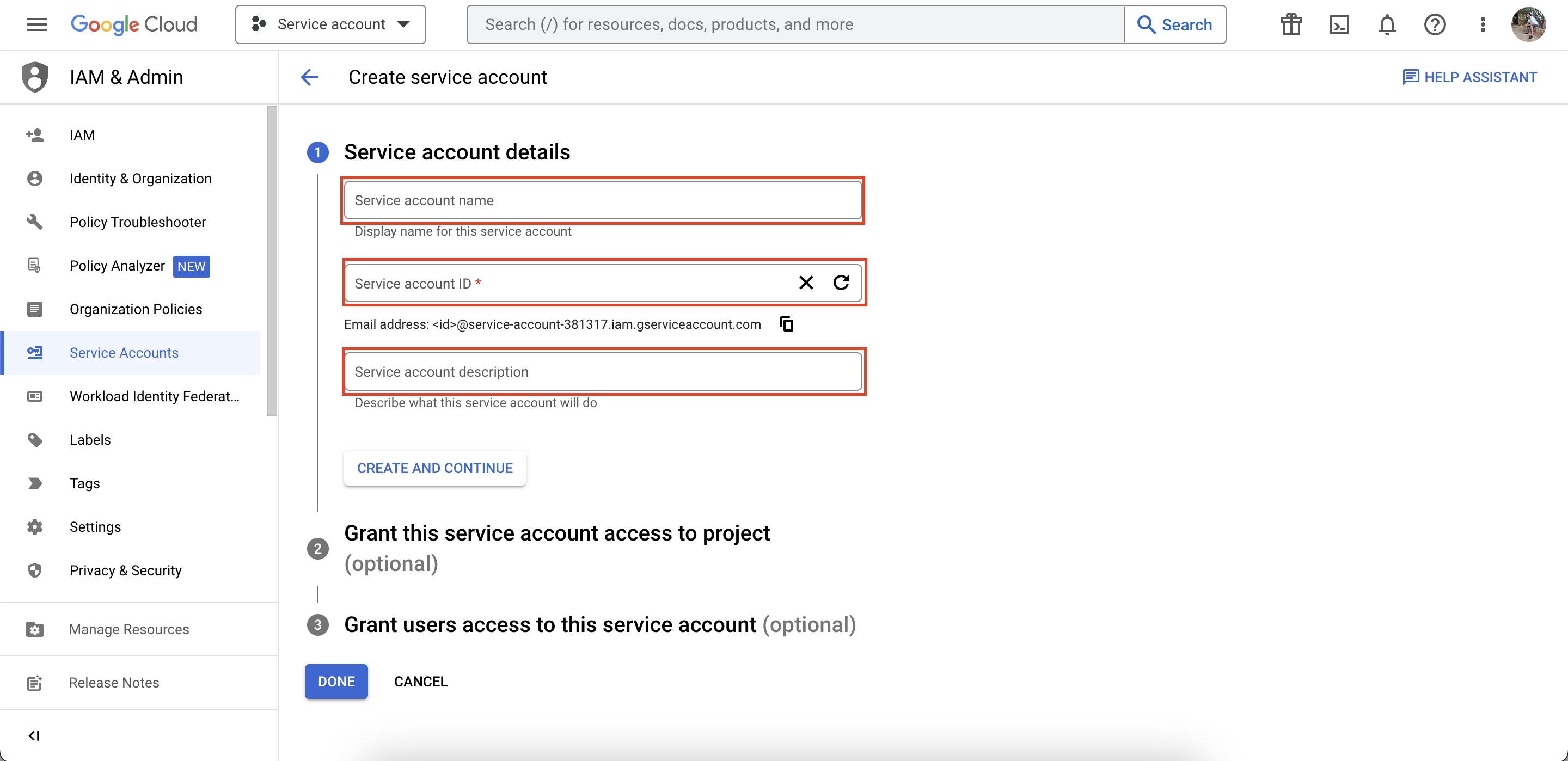The image size is (1568, 761).
Task: Click the Policy Troubleshooter wrench icon
Action: tap(35, 222)
